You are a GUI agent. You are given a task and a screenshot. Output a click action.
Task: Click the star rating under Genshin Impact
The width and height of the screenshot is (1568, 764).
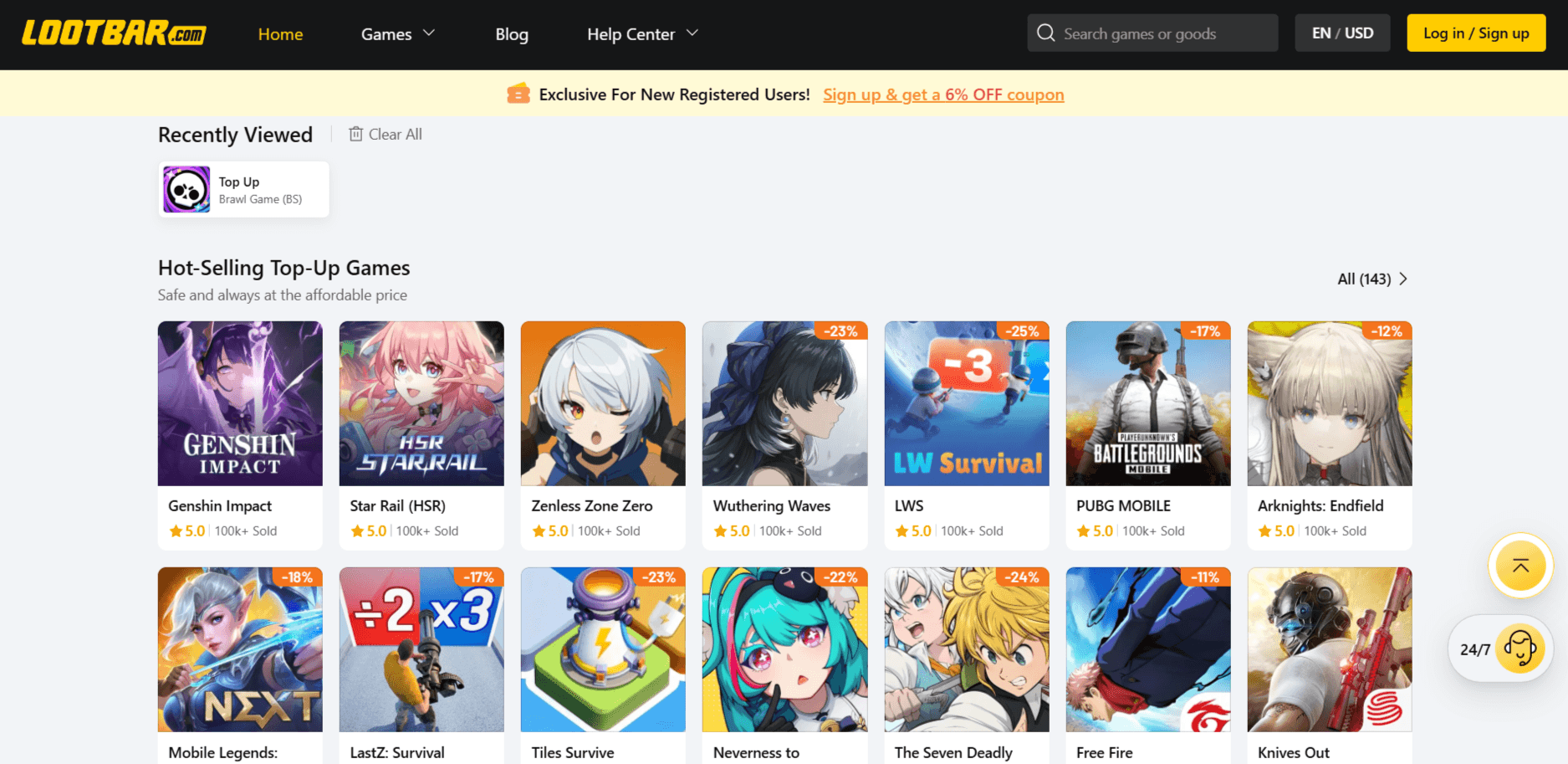coord(187,531)
